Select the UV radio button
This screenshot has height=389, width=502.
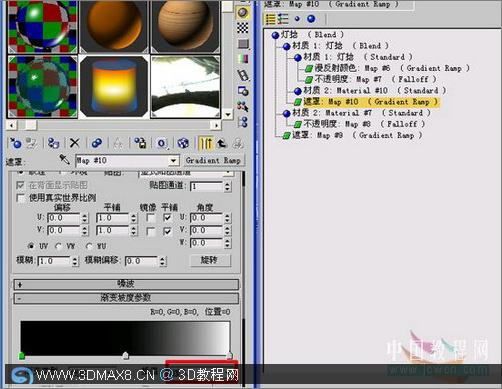coord(31,246)
